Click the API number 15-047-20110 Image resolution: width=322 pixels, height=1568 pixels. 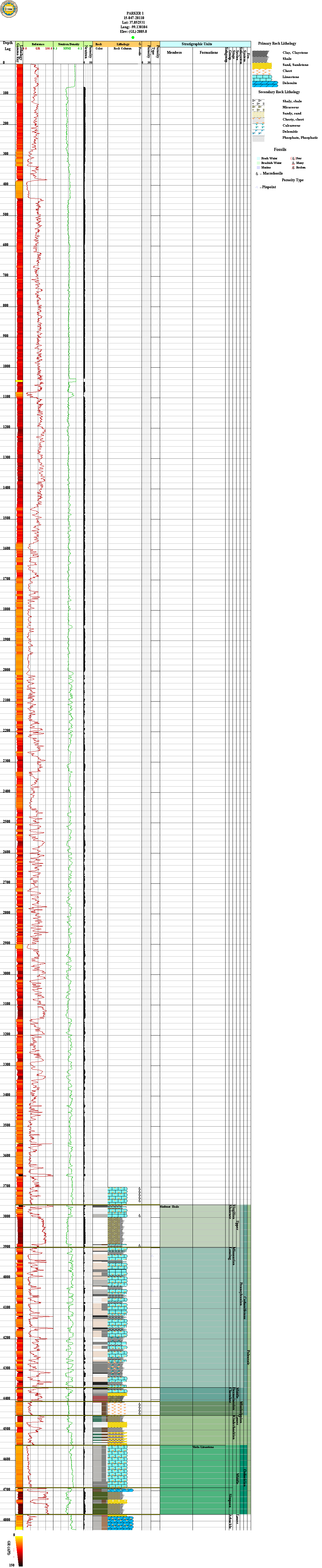(134, 18)
